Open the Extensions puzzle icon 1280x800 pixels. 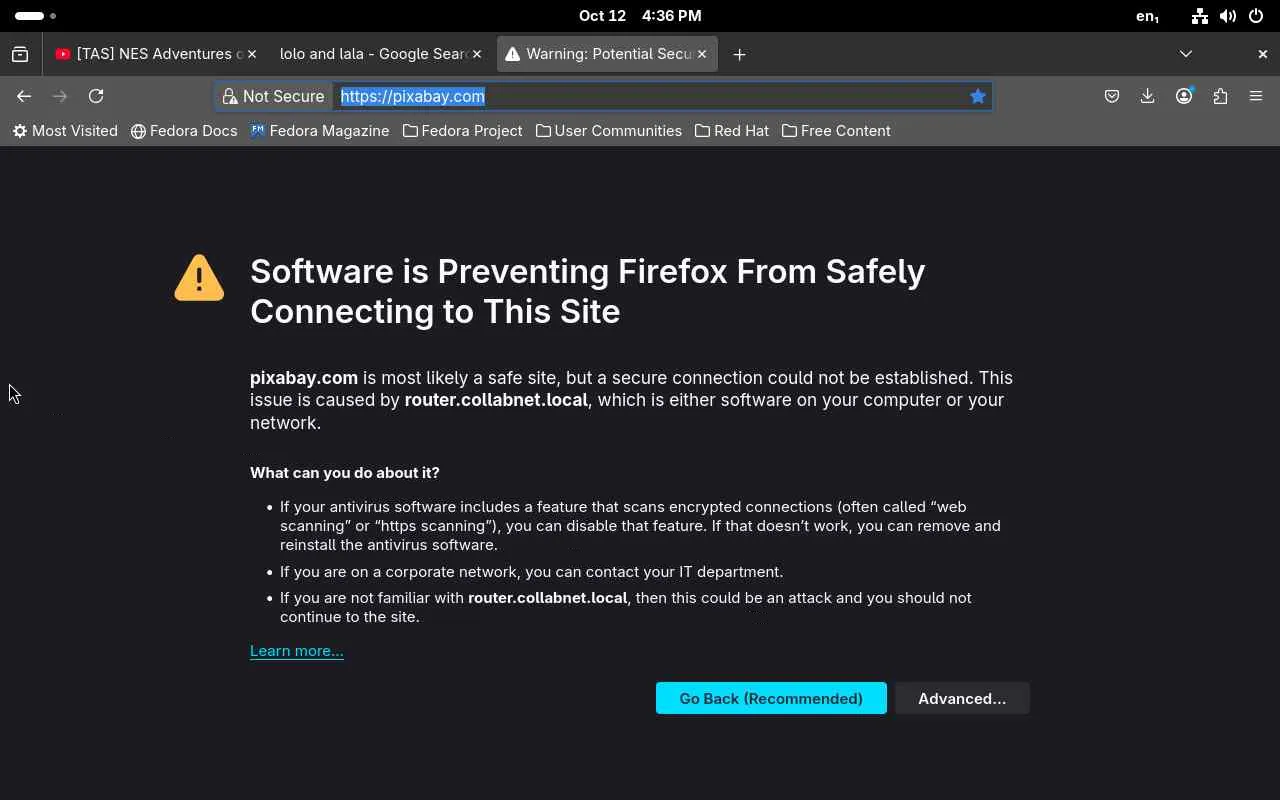[1220, 96]
